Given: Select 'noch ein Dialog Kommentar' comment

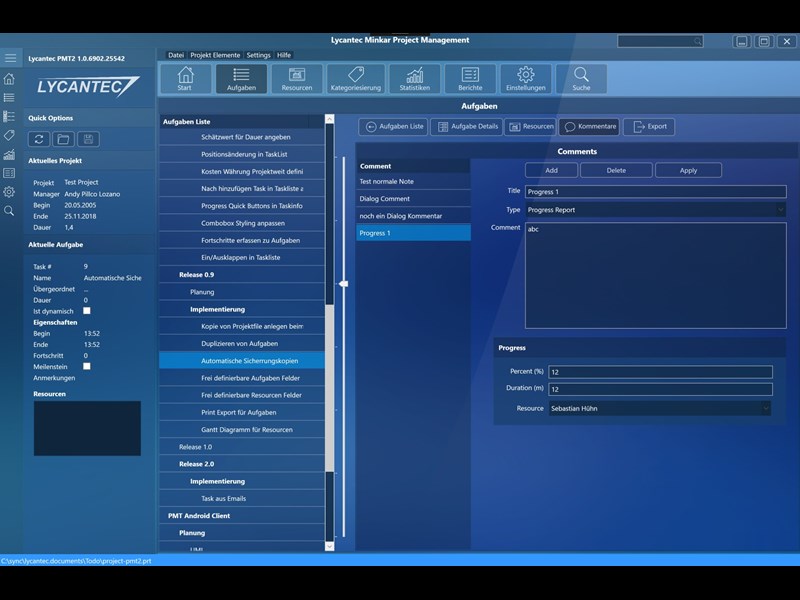Looking at the screenshot, I should (x=413, y=216).
